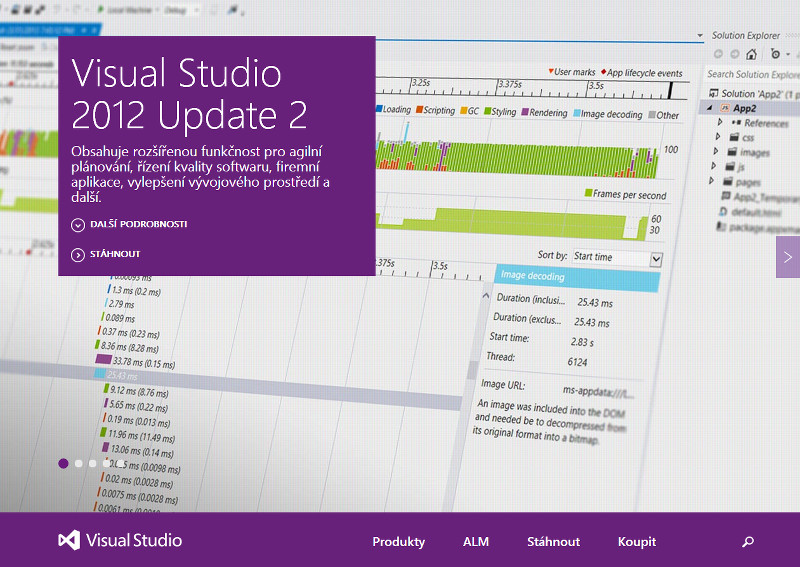Click the 'Stáhnout' link in the purple banner
Image resolution: width=800 pixels, height=567 pixels.
pyautogui.click(x=106, y=254)
